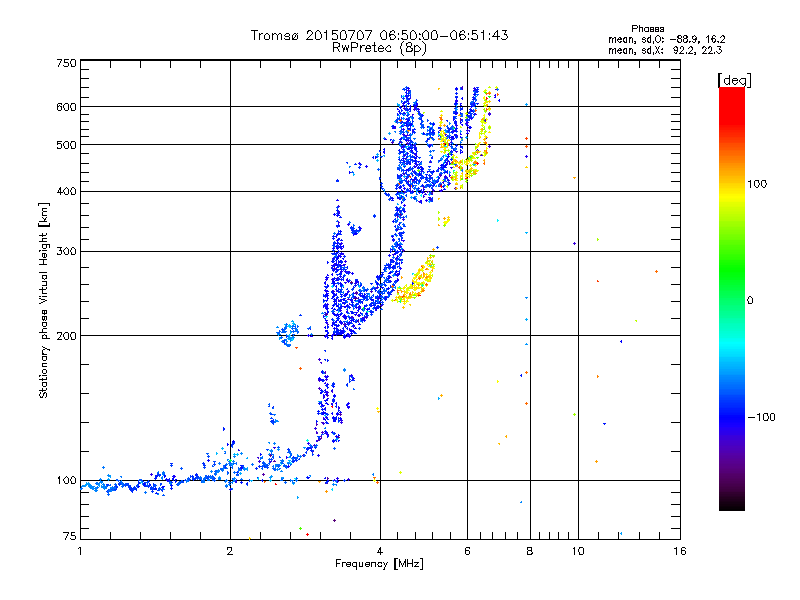Click the colorbar tick label '-100'
The image size is (800, 600).
pyautogui.click(x=761, y=417)
